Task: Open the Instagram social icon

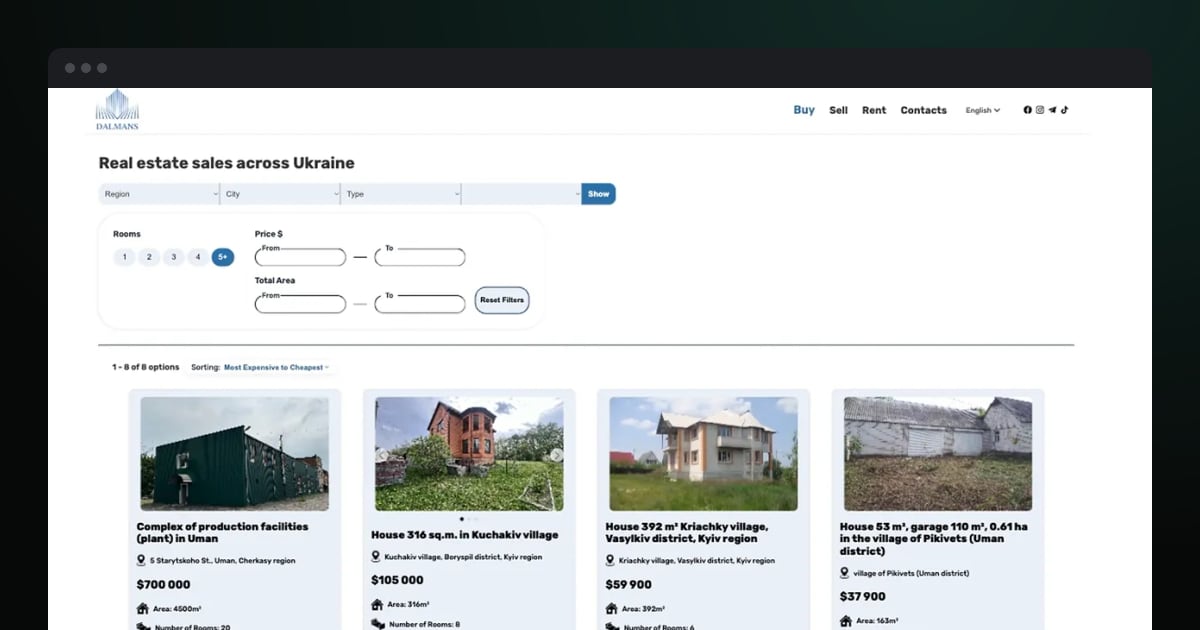Action: click(x=1040, y=110)
